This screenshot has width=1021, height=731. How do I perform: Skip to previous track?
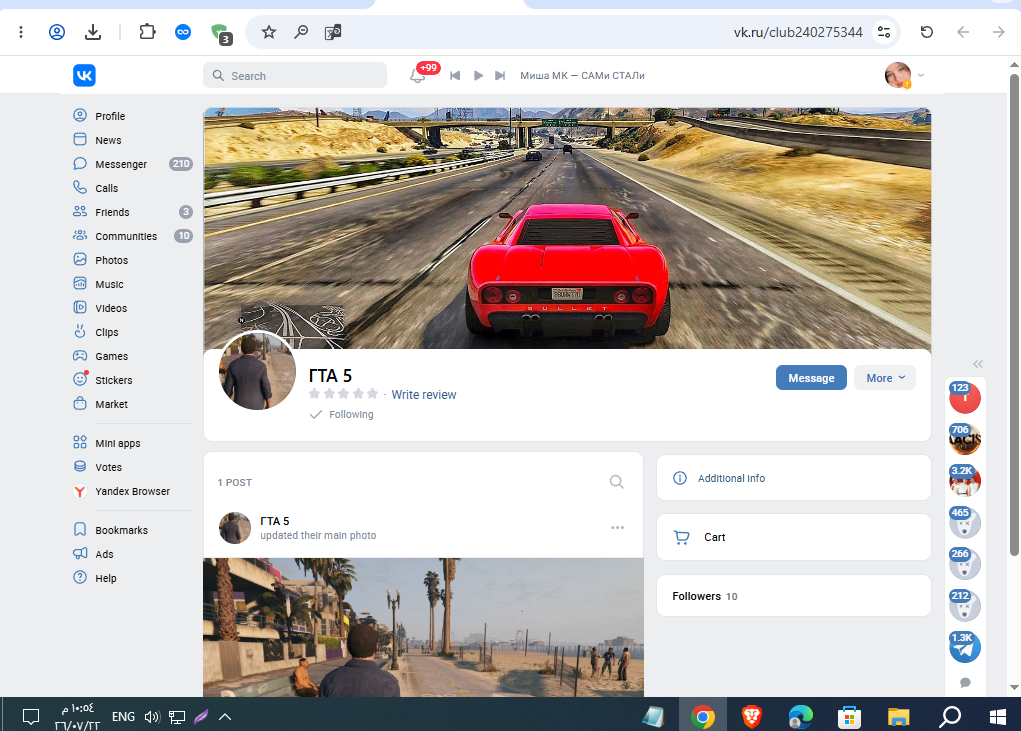[x=455, y=76]
